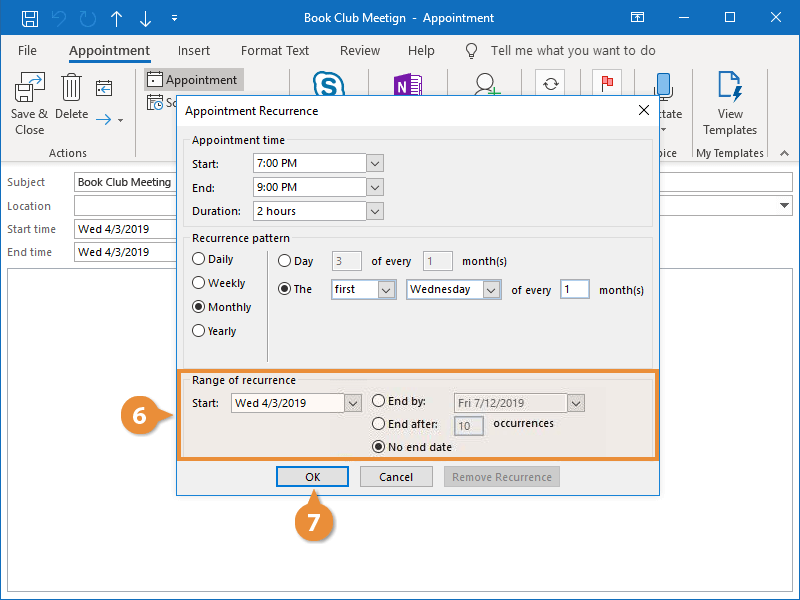
Task: Switch to the Format Text tab
Action: [x=274, y=50]
